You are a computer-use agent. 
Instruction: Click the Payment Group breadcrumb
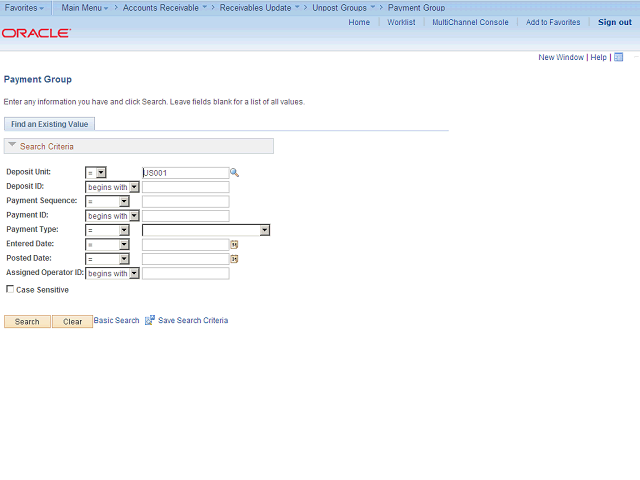[x=416, y=8]
